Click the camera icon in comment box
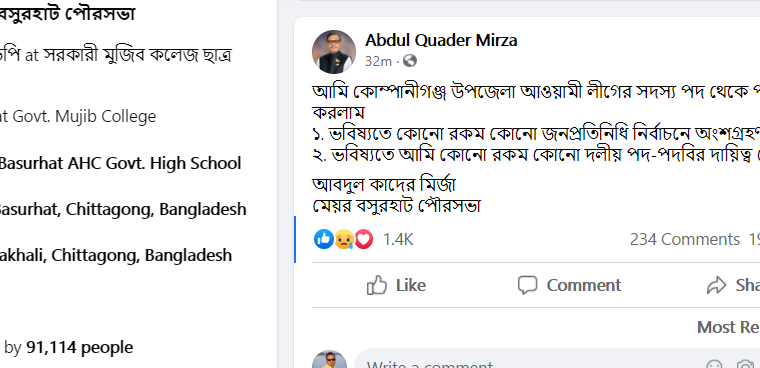The height and width of the screenshot is (368, 760). [744, 365]
